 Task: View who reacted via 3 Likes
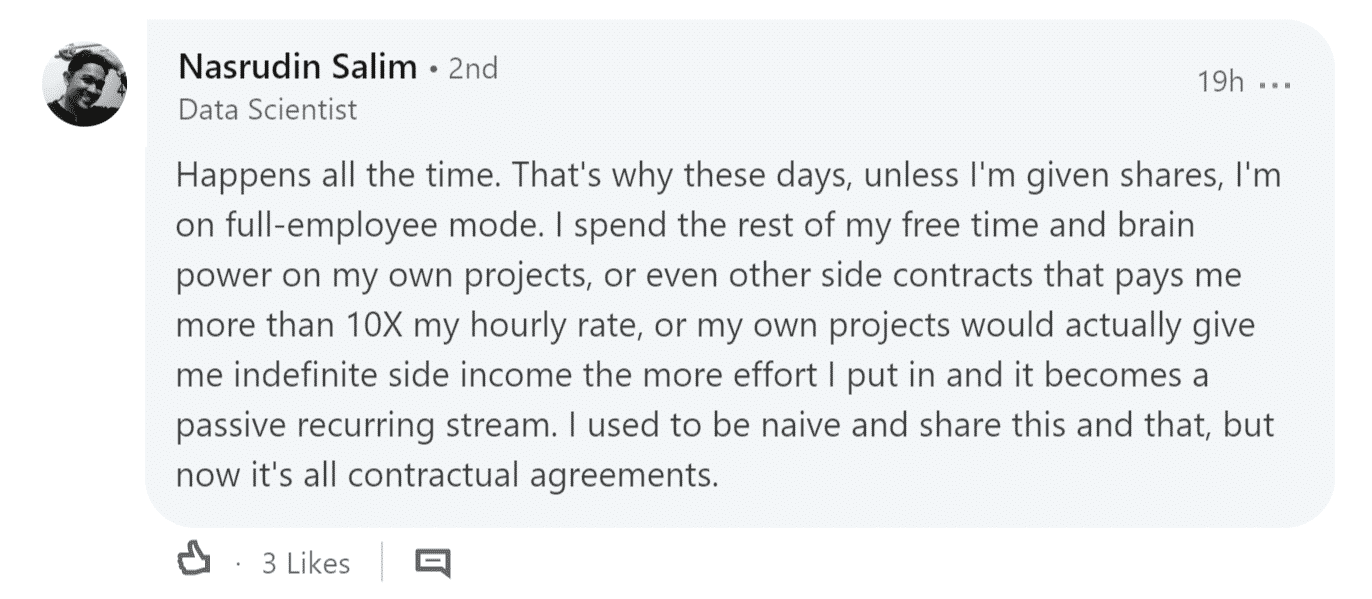tap(306, 564)
